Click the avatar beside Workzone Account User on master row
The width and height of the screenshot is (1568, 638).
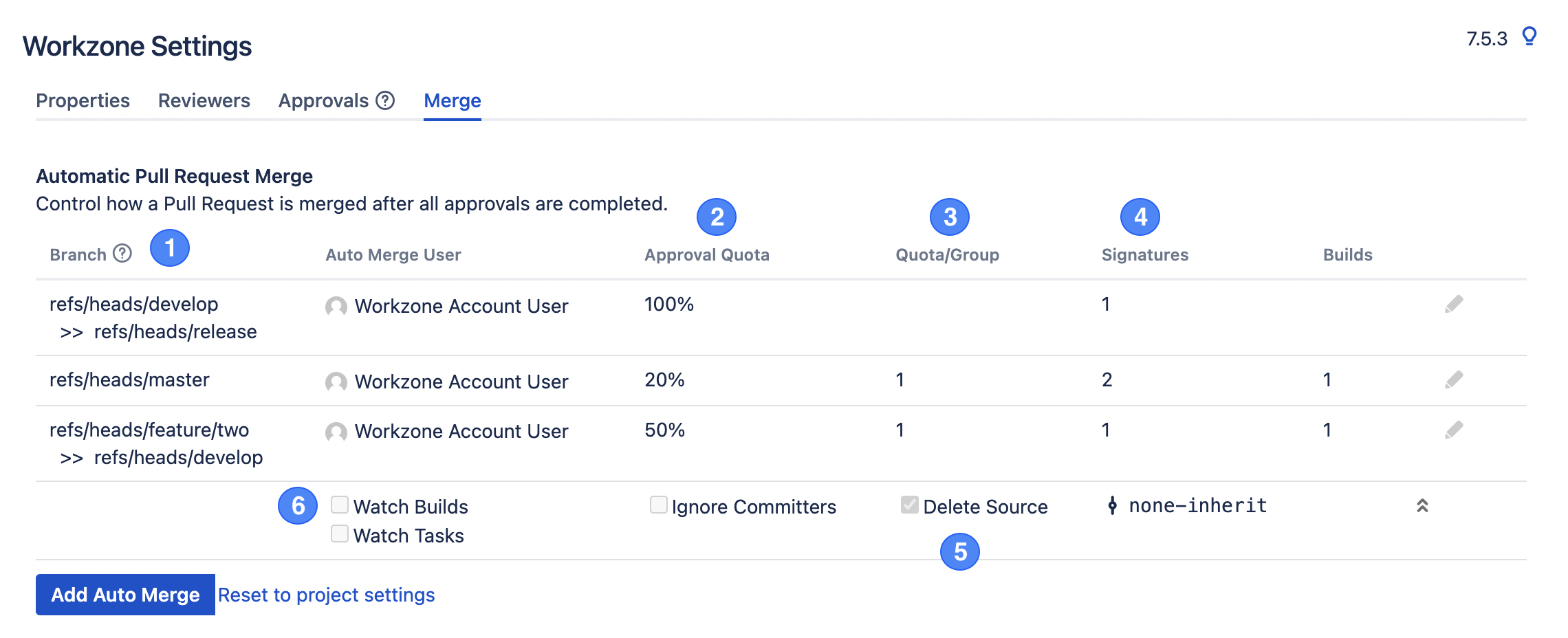click(x=336, y=382)
